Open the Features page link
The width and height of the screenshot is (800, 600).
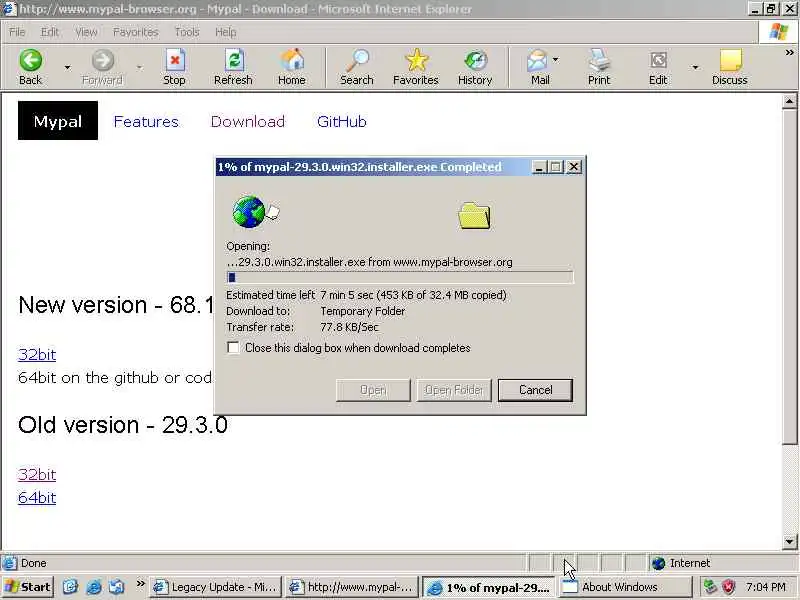click(x=146, y=121)
